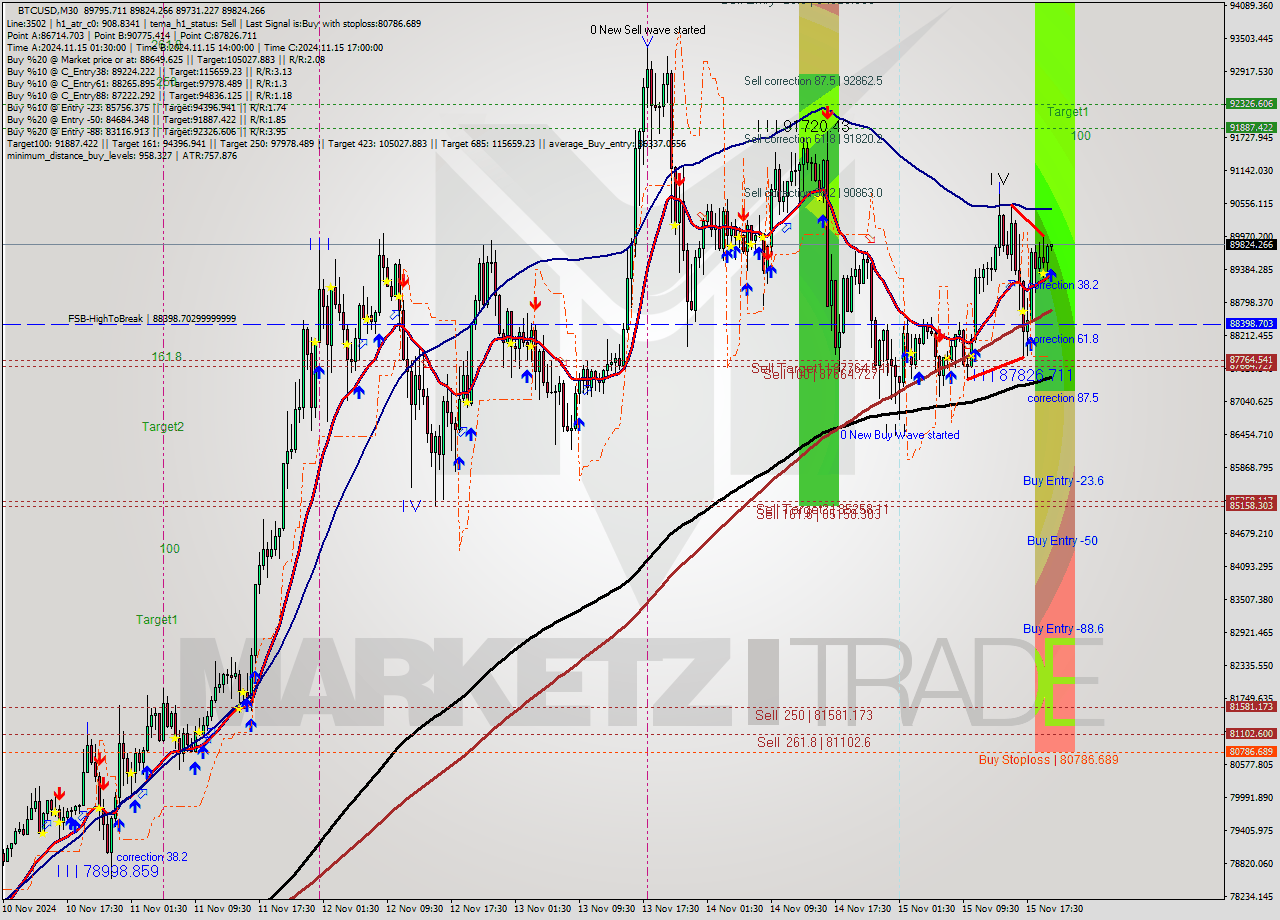Click the 94089.370 price axis value
1280x920 pixels.
tap(1251, 6)
